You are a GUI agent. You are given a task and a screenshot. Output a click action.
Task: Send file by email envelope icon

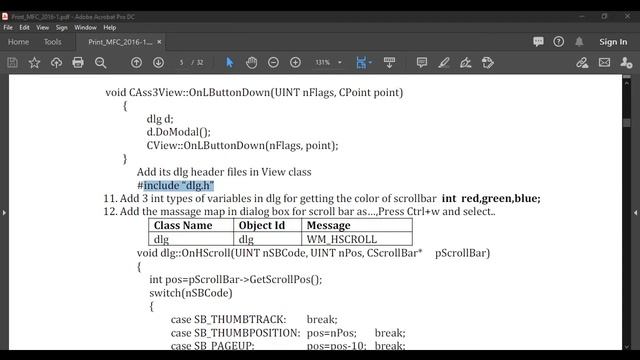[x=604, y=62]
